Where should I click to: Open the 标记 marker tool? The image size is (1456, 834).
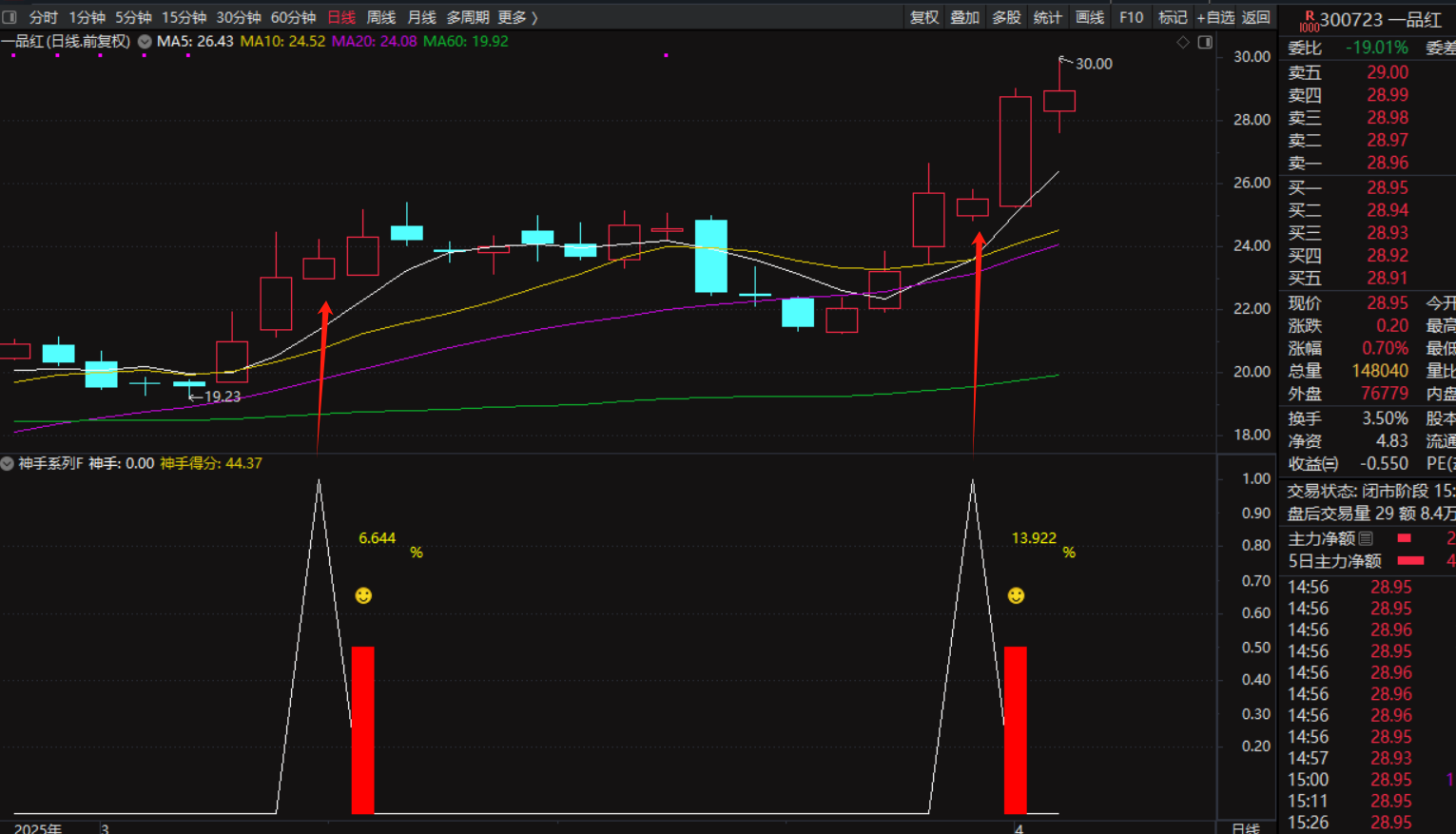pos(1172,17)
